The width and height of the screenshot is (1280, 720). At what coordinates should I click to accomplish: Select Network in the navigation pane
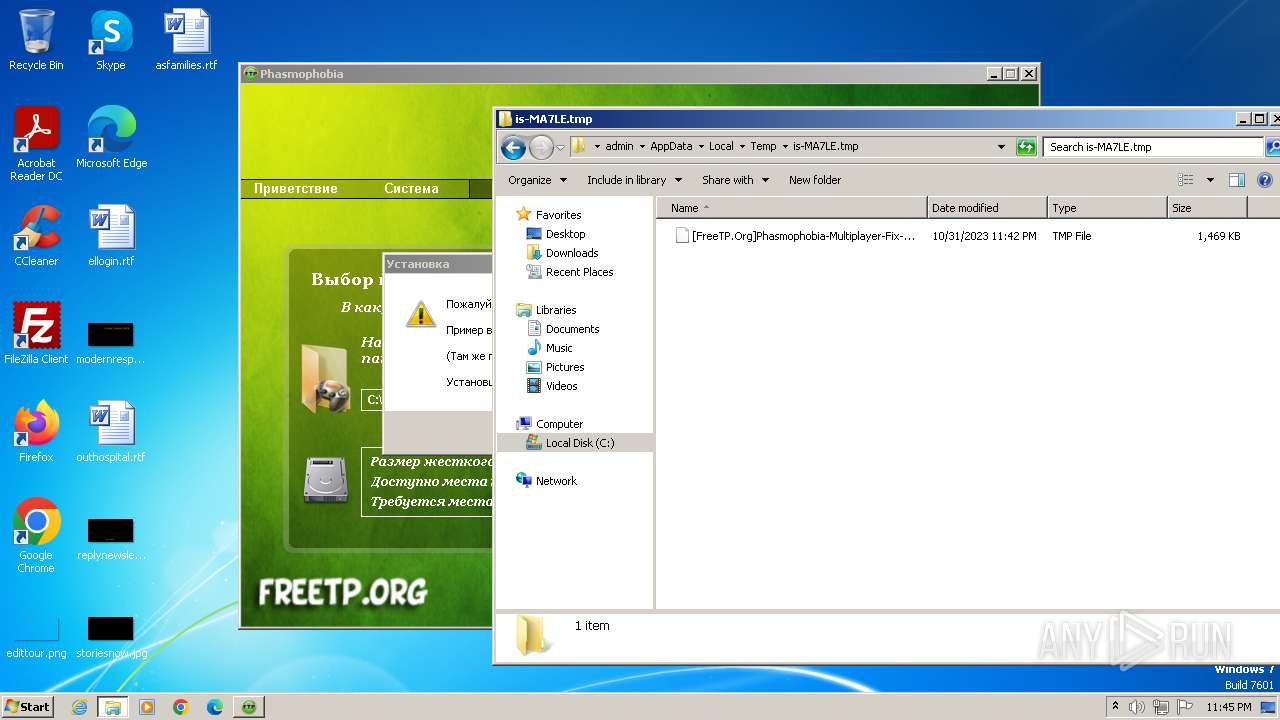point(556,481)
